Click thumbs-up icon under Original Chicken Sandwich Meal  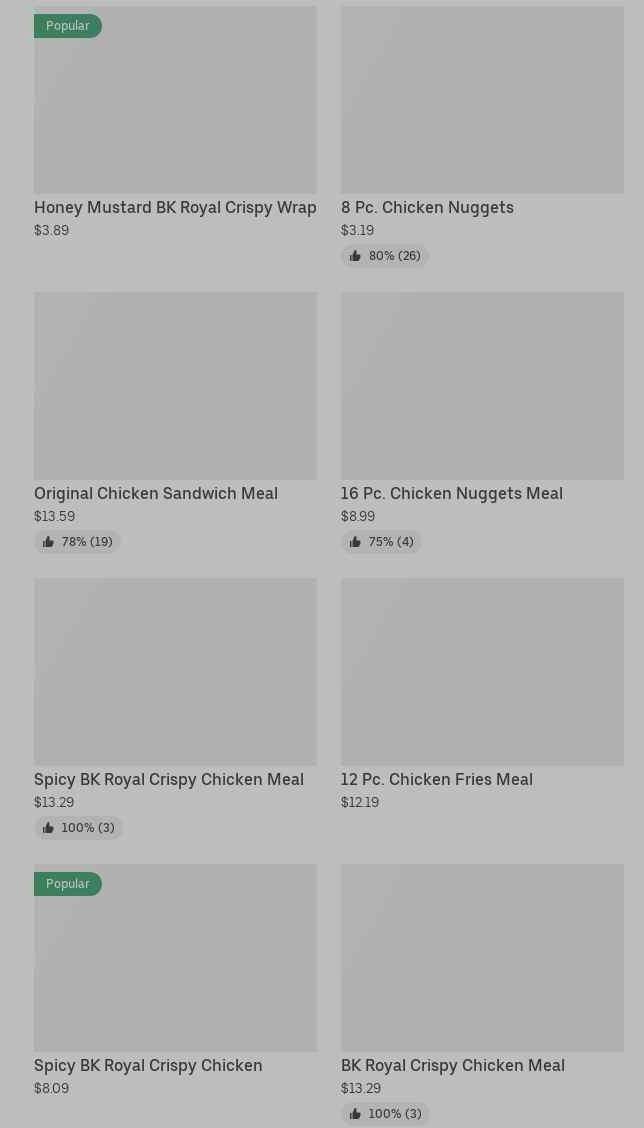(x=48, y=542)
